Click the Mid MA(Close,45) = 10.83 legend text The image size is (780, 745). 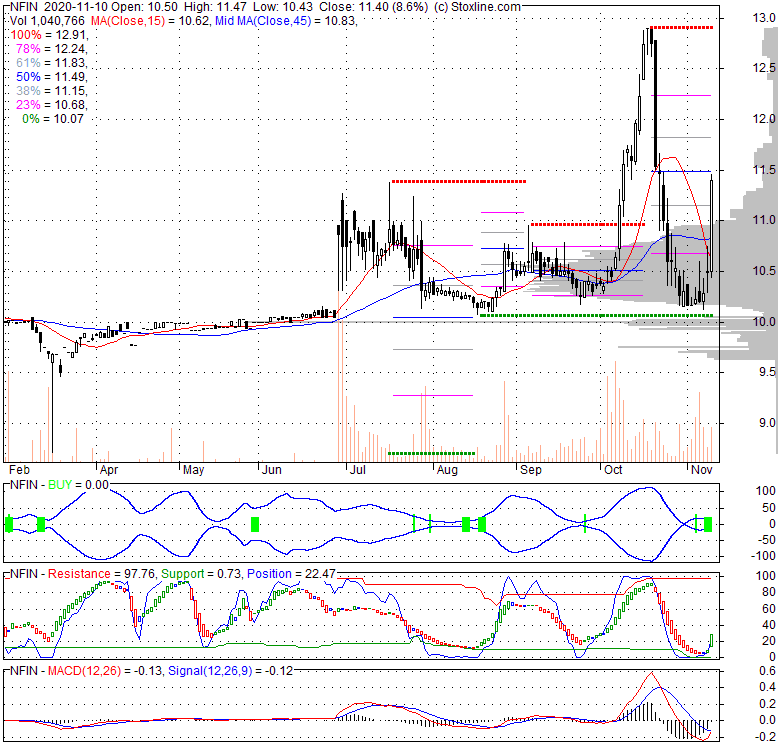point(286,21)
